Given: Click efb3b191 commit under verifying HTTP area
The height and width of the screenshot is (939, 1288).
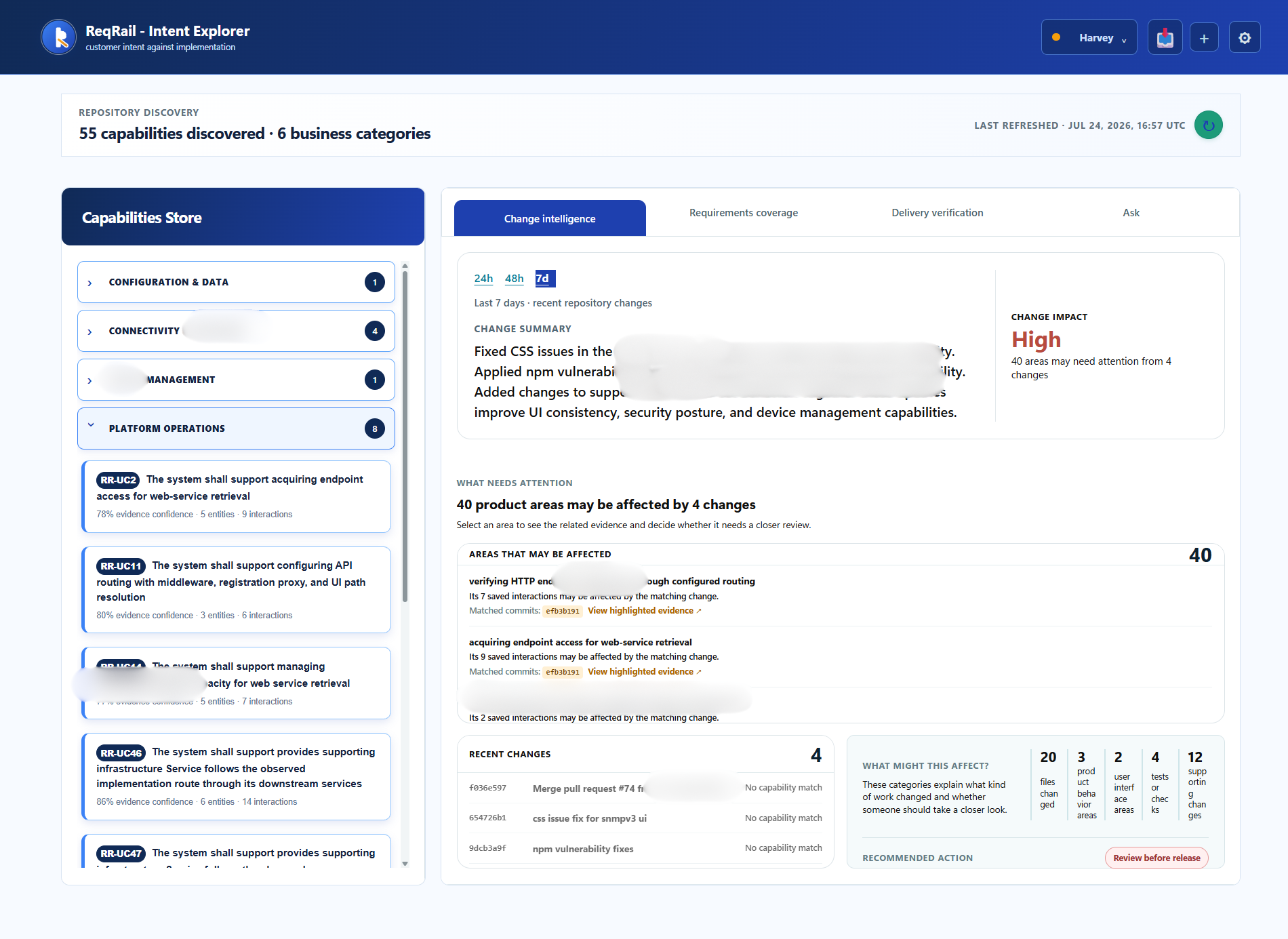Looking at the screenshot, I should (563, 612).
